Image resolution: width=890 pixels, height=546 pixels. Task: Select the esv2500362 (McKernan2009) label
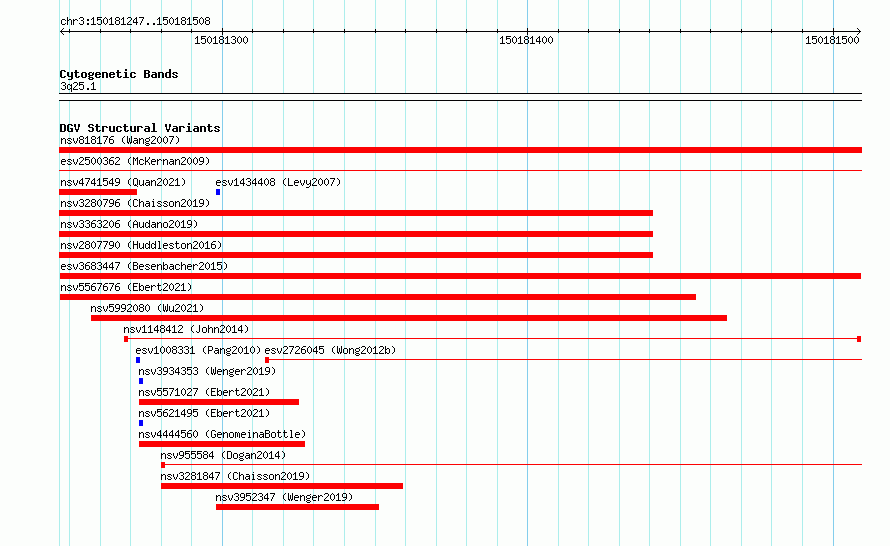[x=135, y=161]
